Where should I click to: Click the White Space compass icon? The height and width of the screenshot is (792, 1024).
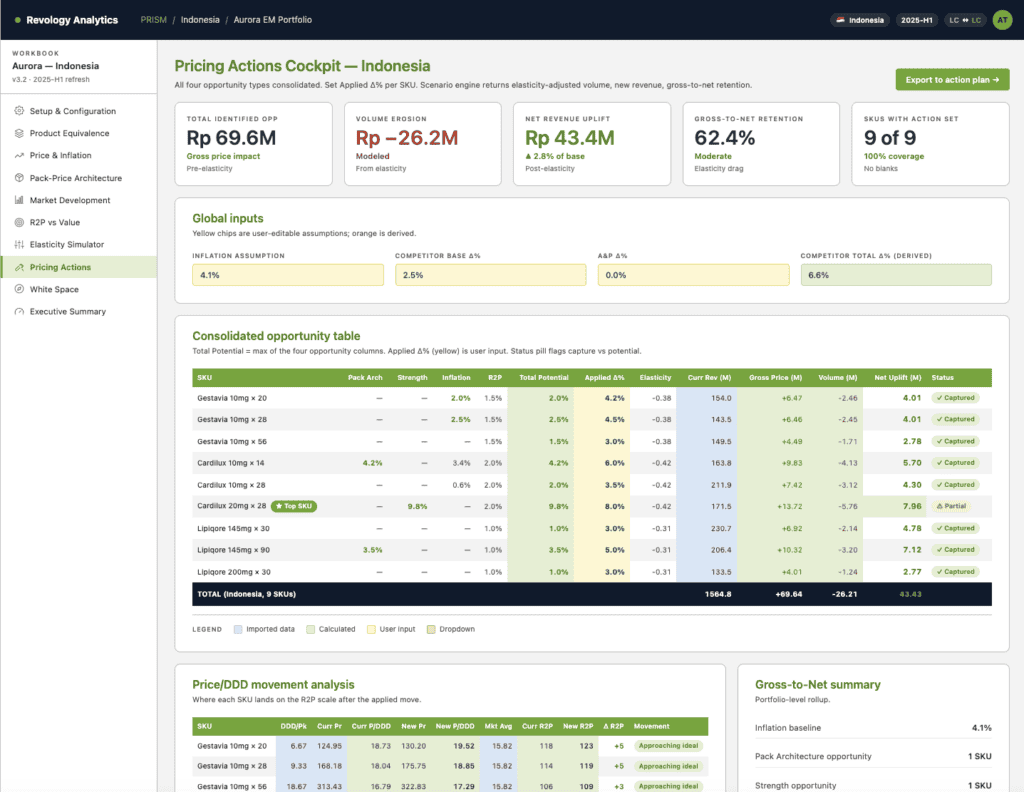(19, 289)
